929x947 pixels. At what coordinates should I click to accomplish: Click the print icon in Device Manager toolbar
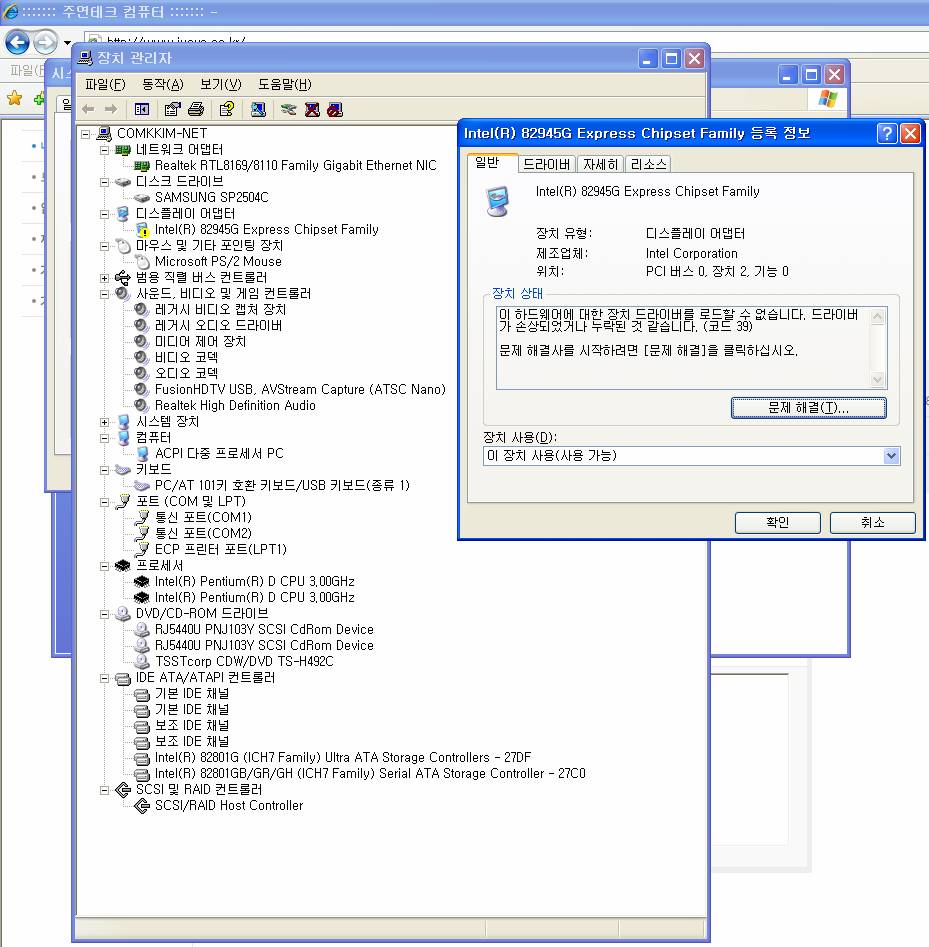(x=196, y=109)
